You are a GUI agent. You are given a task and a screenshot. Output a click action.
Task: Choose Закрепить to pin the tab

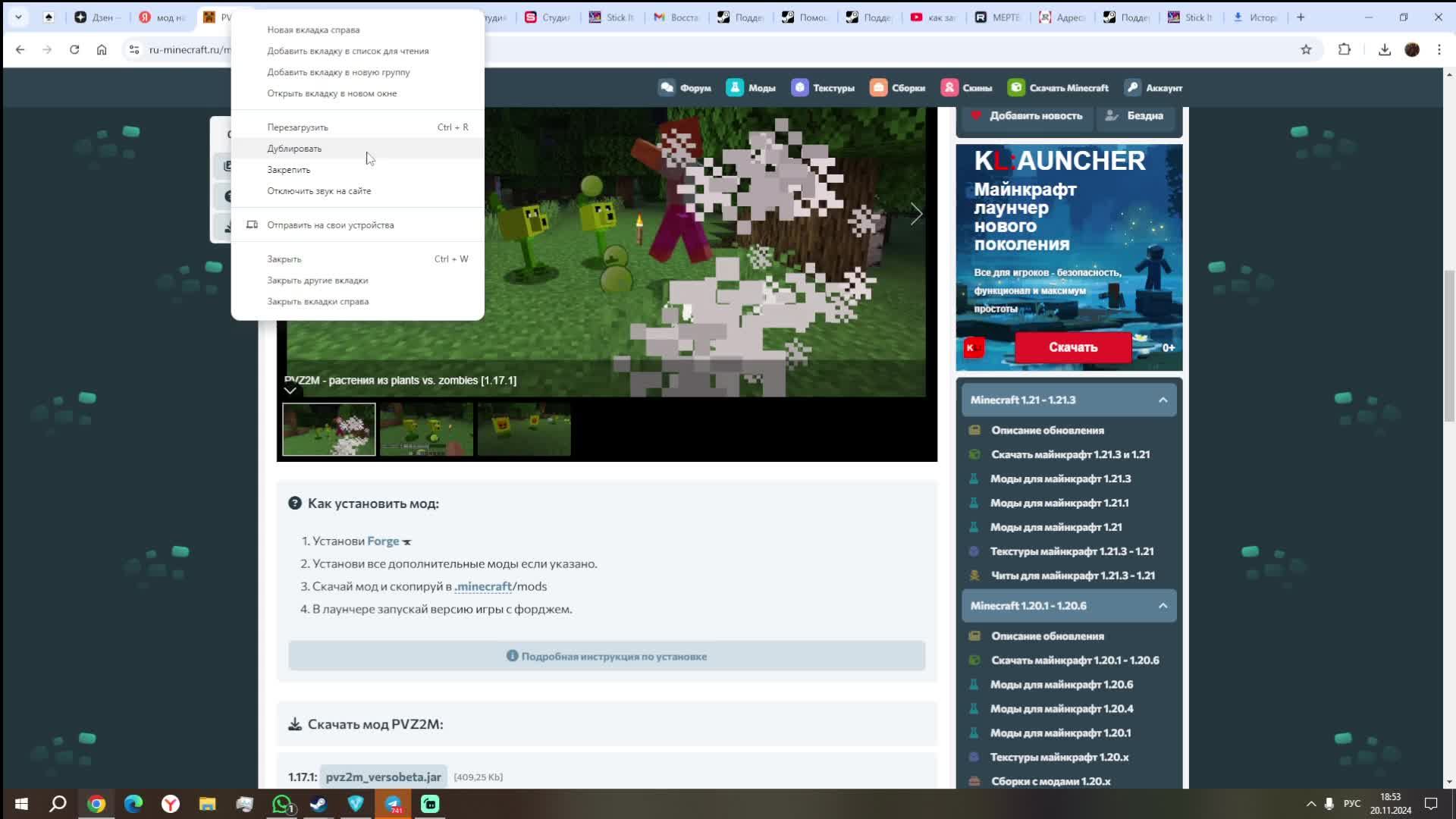pyautogui.click(x=358, y=170)
